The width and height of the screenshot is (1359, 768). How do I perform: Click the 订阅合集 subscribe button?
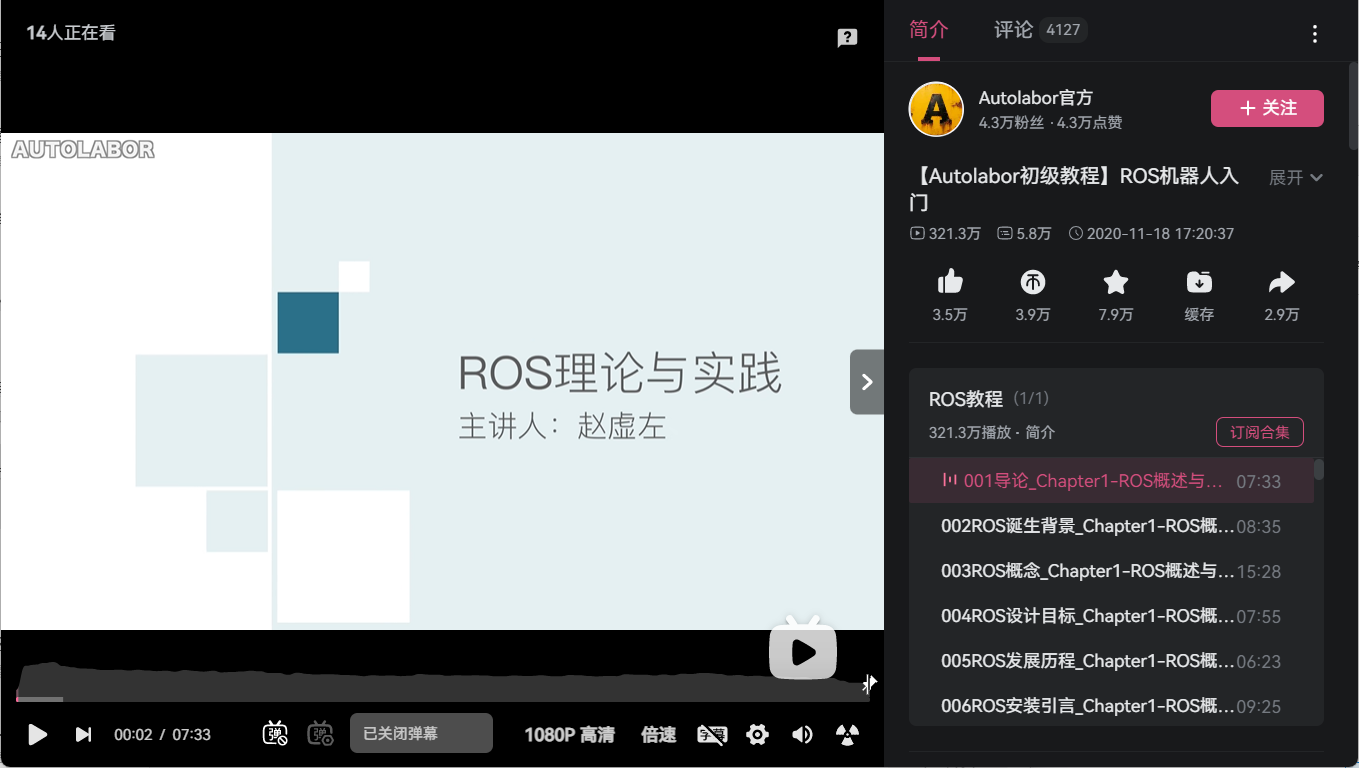coord(1259,432)
